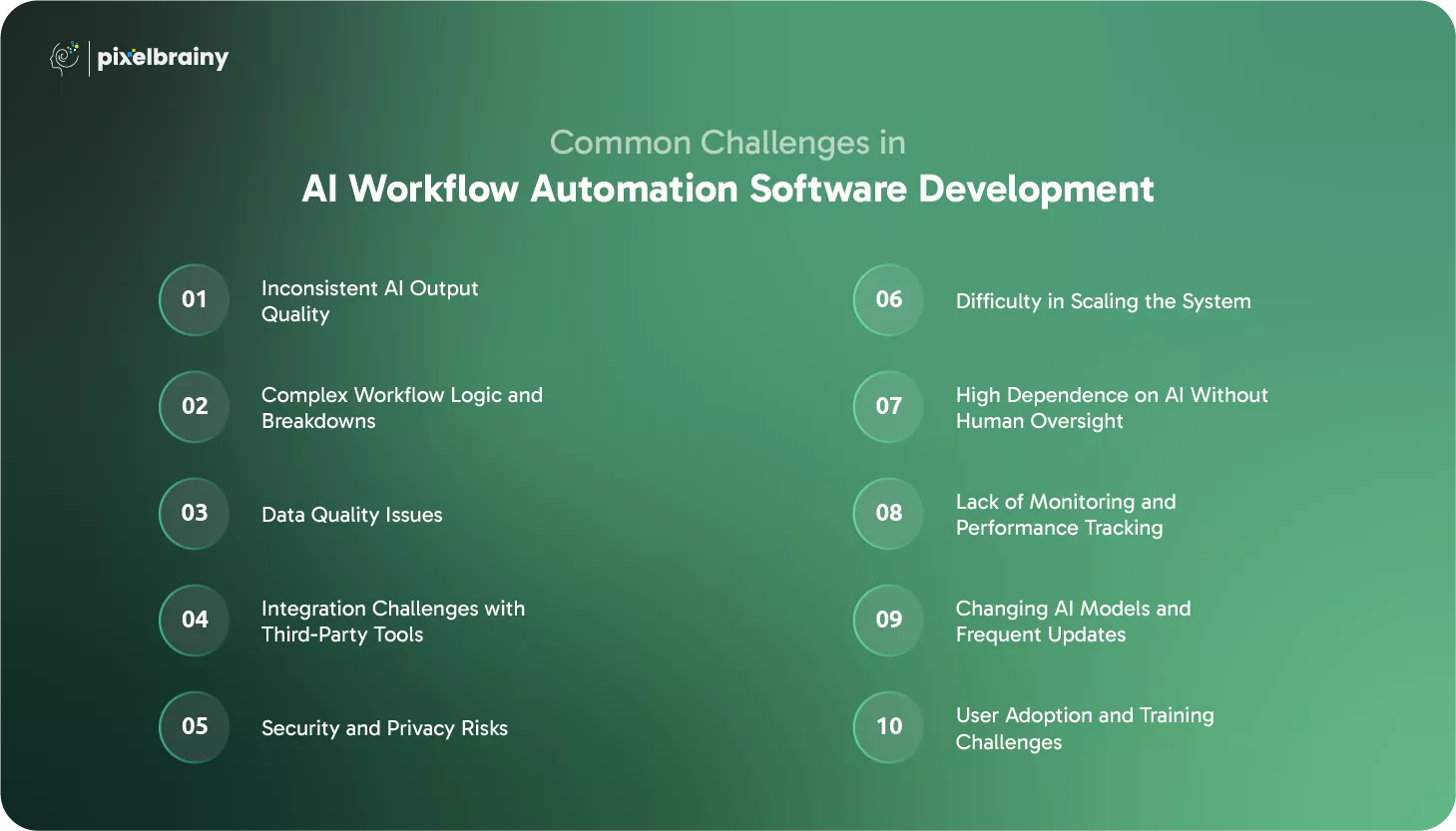Click 'Inconsistent AI Output Quality' text

pyautogui.click(x=369, y=301)
